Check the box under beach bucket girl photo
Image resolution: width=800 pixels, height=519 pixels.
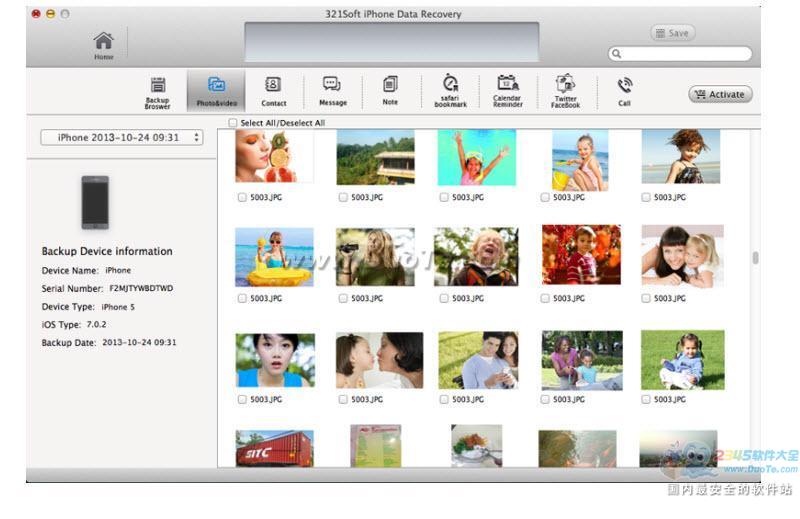pos(545,197)
